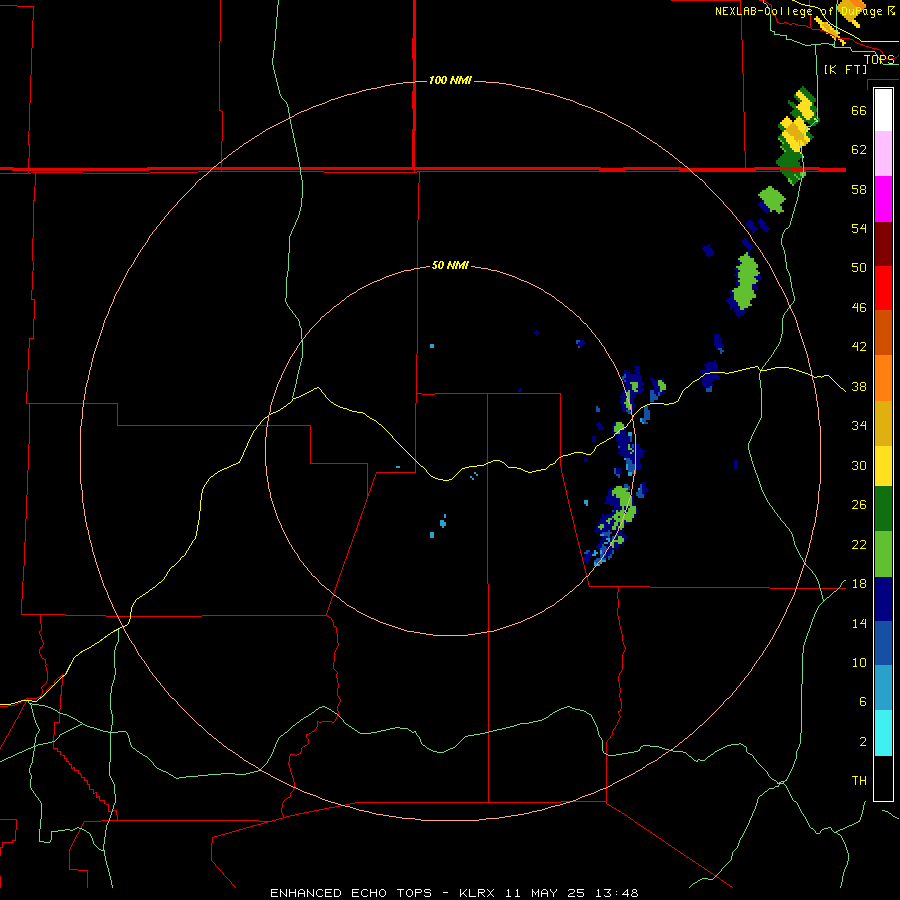Click the "2" legend scale value
This screenshot has width=900, height=900.
(x=862, y=742)
